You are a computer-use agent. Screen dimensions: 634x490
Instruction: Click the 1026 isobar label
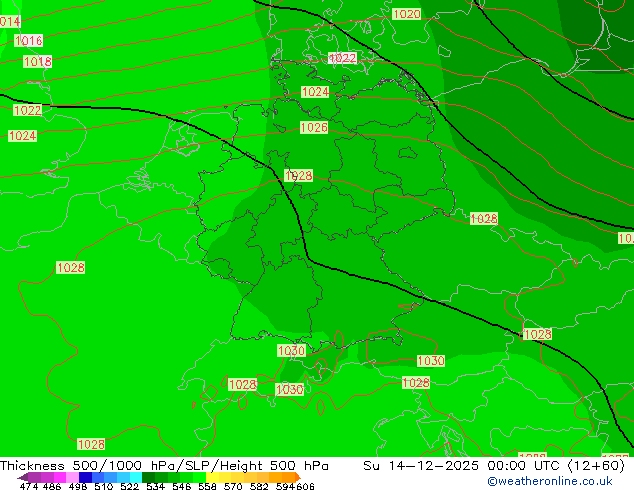[x=314, y=128]
